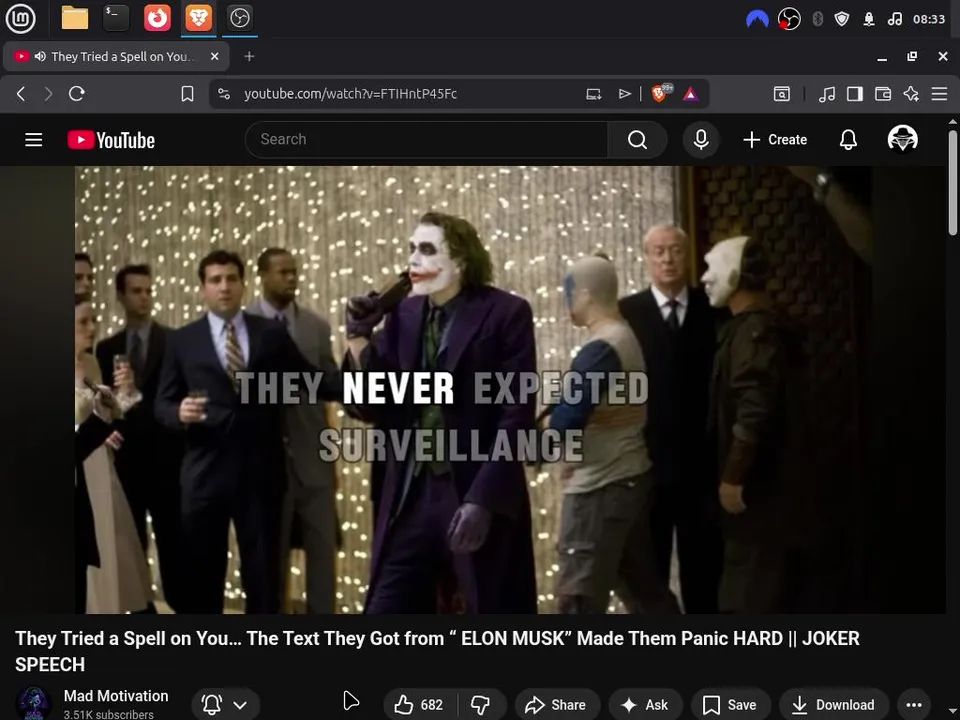Open a new browser tab
Image resolution: width=960 pixels, height=720 pixels.
(249, 56)
